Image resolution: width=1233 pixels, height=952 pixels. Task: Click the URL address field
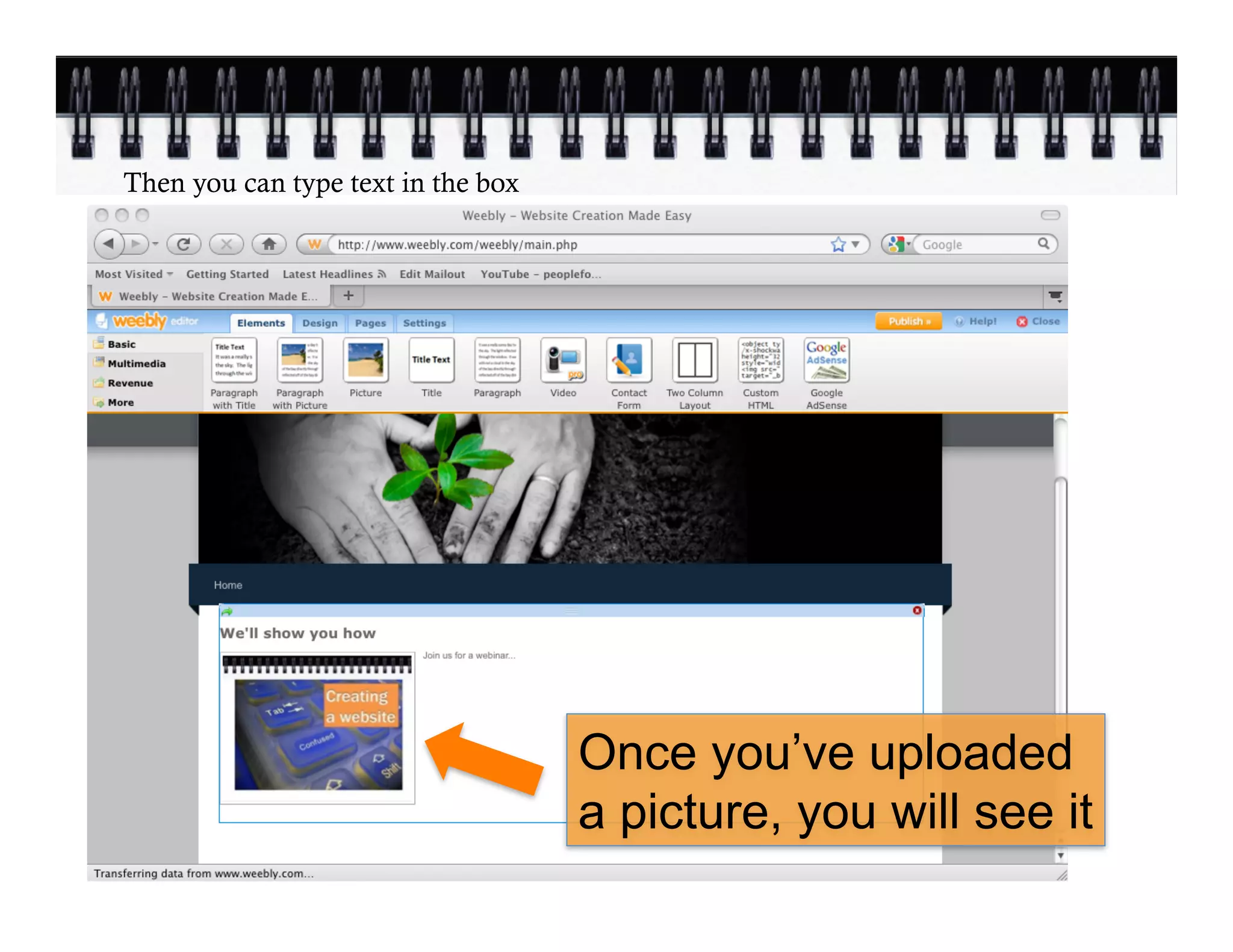click(x=578, y=244)
